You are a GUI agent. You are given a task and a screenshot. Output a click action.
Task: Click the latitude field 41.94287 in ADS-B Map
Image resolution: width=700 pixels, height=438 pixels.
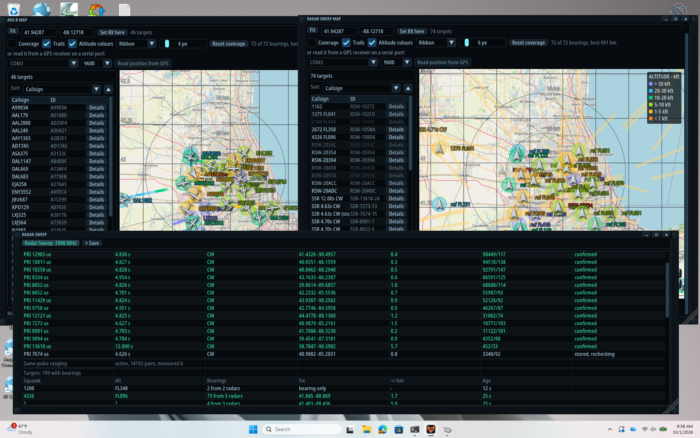click(x=39, y=32)
